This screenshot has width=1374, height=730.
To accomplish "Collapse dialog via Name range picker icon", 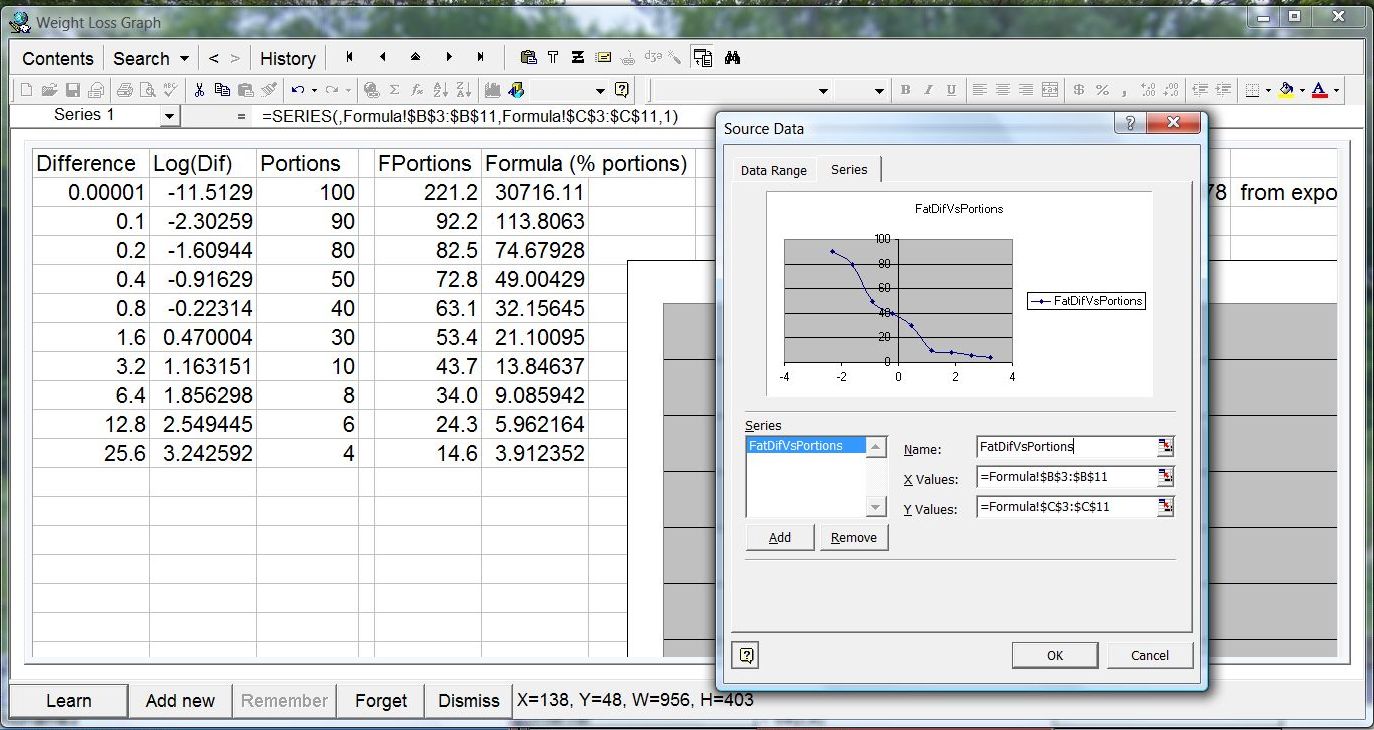I will click(1164, 447).
